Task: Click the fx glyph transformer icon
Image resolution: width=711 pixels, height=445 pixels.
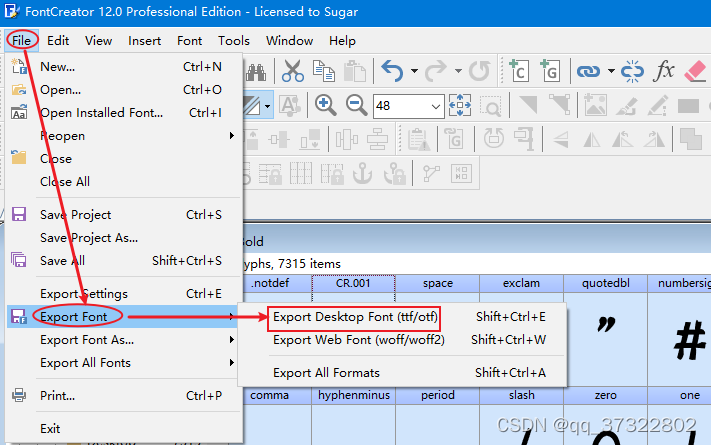Action: coord(664,71)
